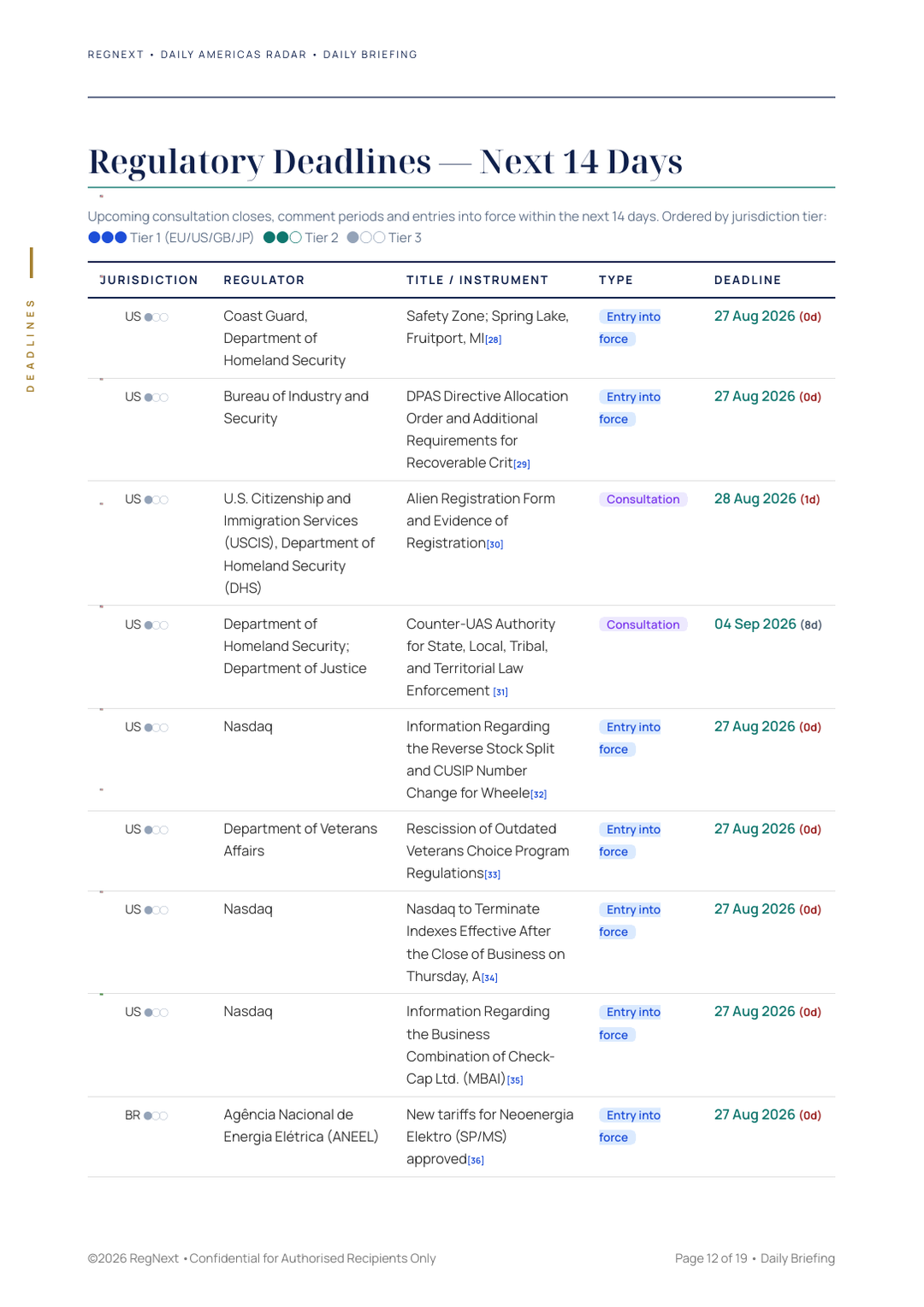The height and width of the screenshot is (1307, 924).
Task: Click 'Bureau of Industry and Security' regulator
Action: pyautogui.click(x=296, y=408)
